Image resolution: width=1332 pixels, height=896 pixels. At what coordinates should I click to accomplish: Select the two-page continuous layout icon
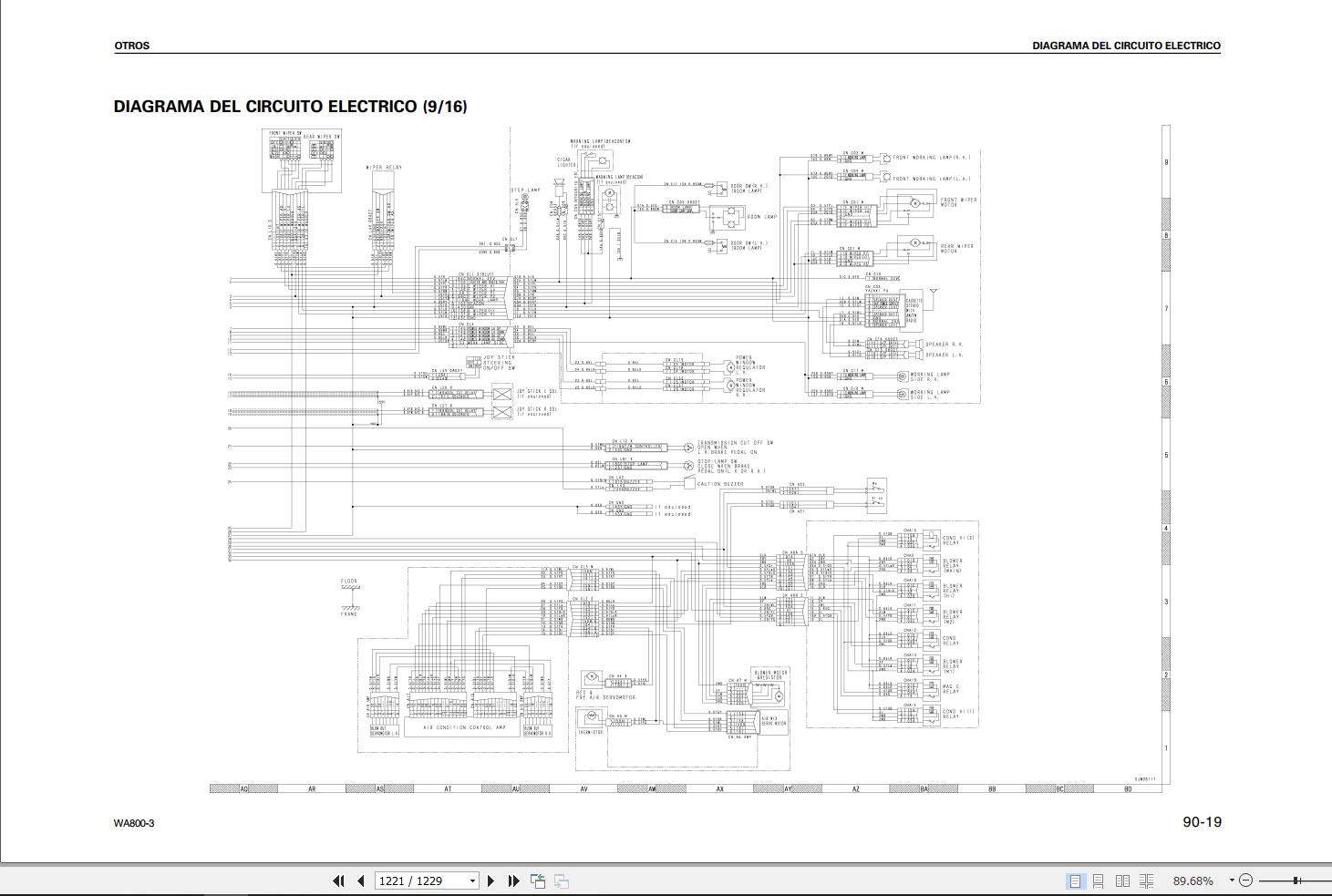click(x=1146, y=881)
